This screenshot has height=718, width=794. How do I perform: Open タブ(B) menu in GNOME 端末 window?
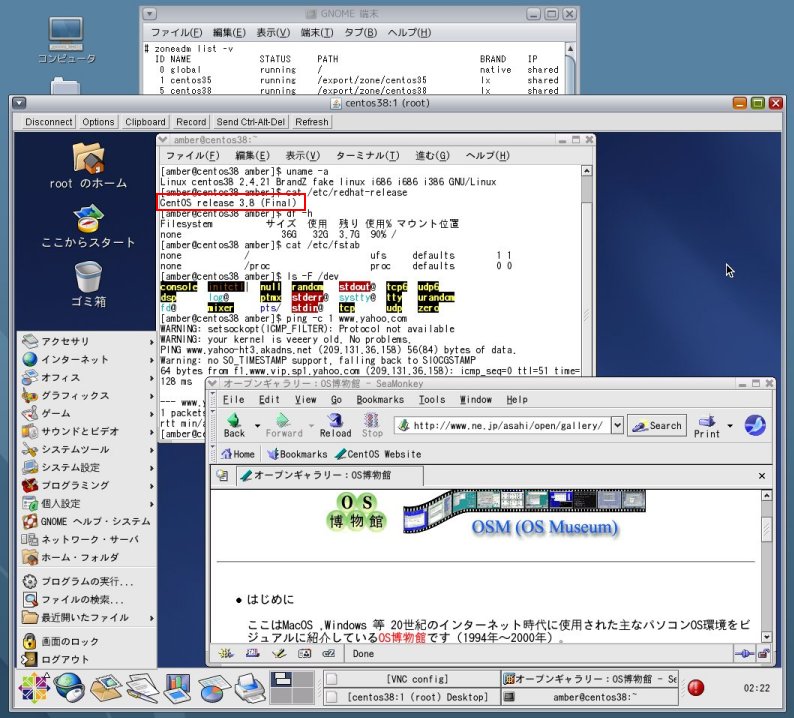[x=361, y=32]
